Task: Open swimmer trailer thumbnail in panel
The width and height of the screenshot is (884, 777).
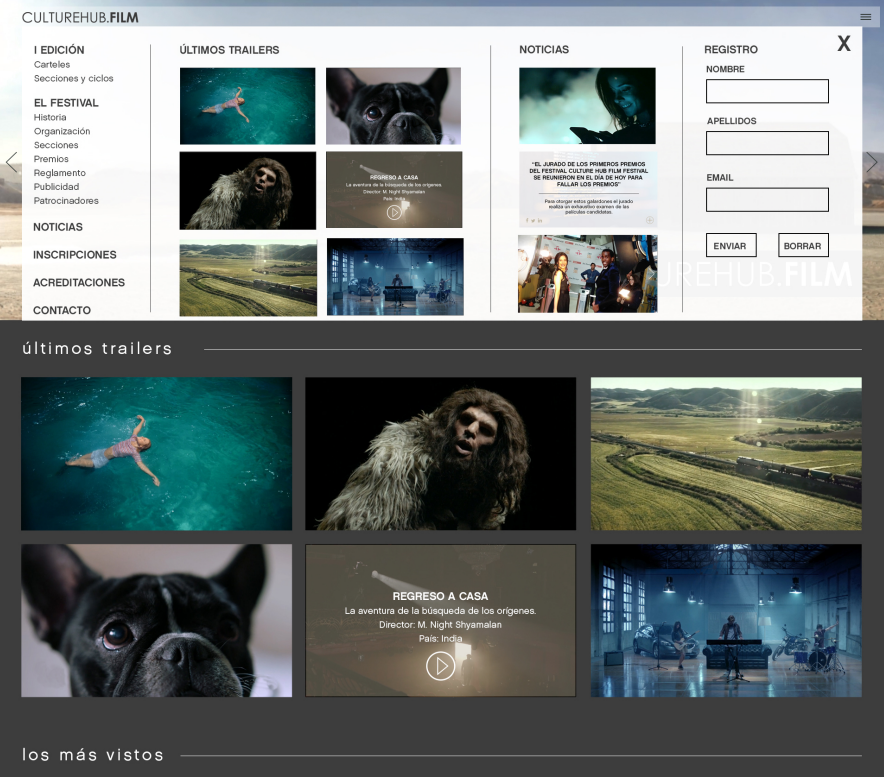Action: click(x=247, y=106)
